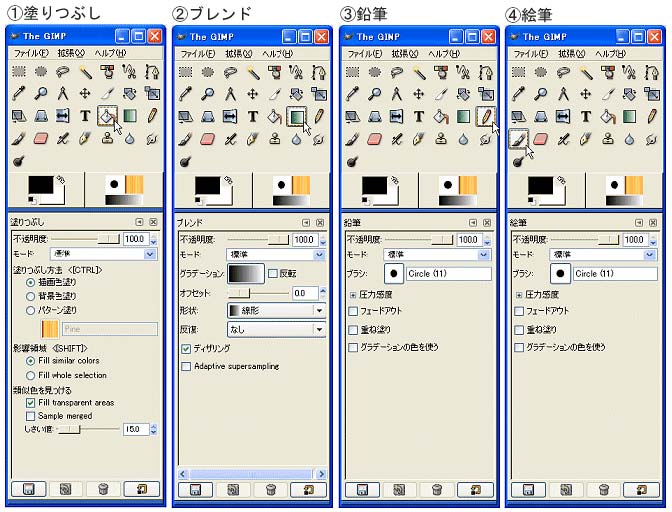Open 拡張 menu in the 塗りつぶし window
This screenshot has height=512, width=672.
(x=71, y=53)
